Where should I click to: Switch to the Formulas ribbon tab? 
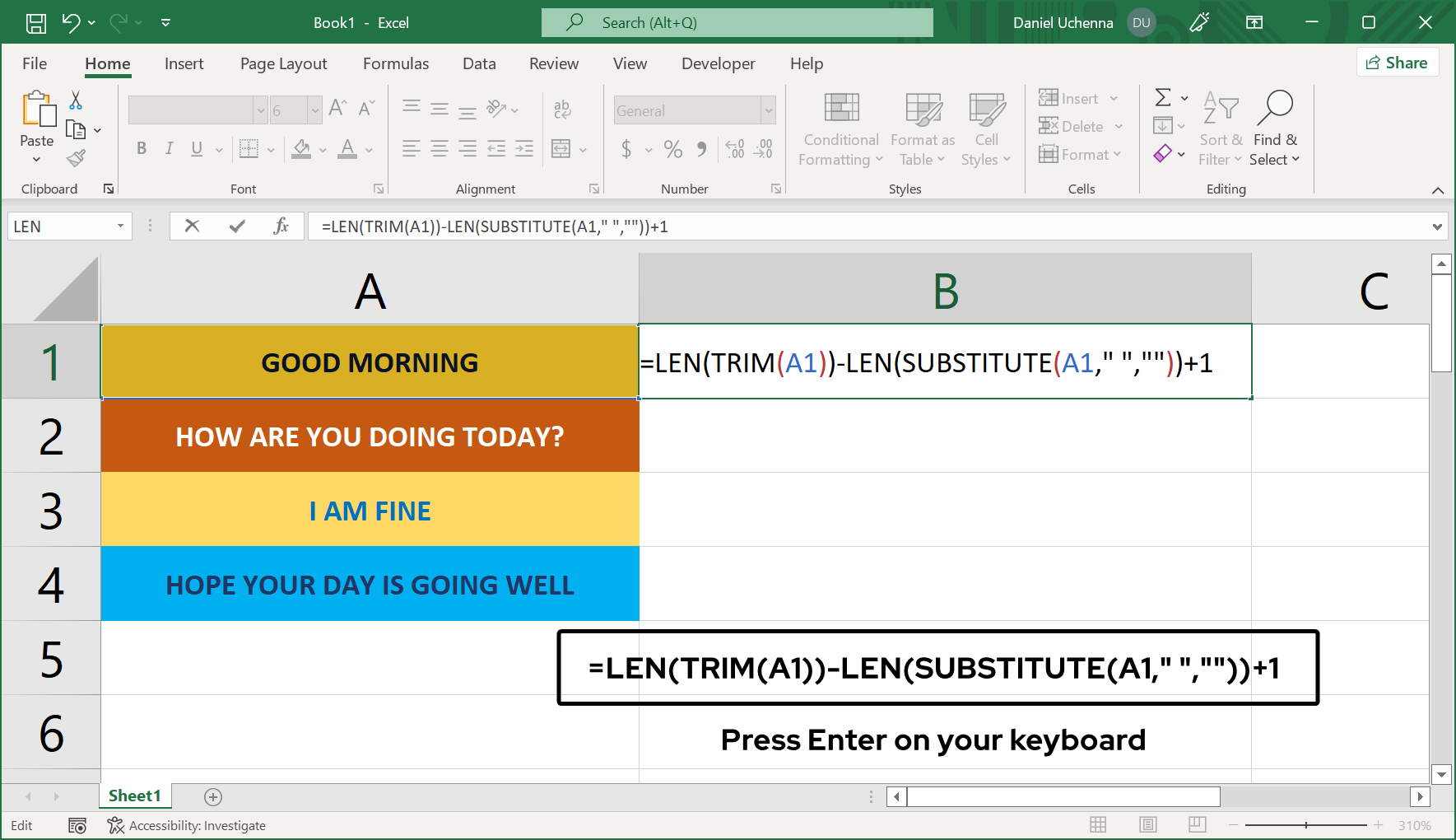(x=396, y=63)
